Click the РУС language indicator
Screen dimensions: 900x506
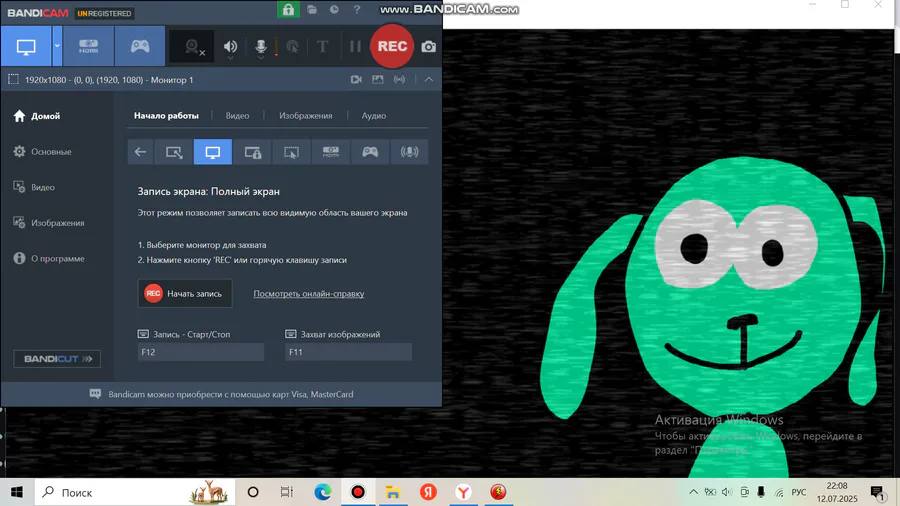coord(798,492)
